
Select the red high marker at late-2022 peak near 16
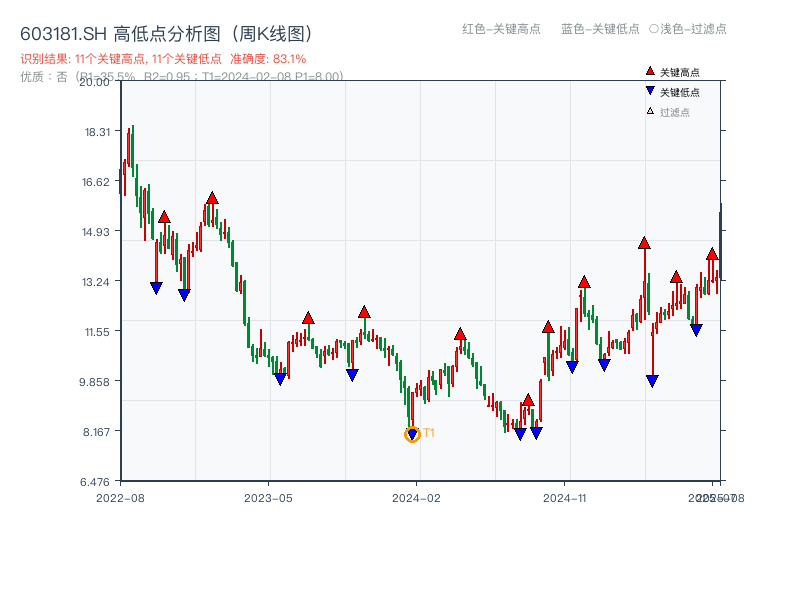click(212, 198)
